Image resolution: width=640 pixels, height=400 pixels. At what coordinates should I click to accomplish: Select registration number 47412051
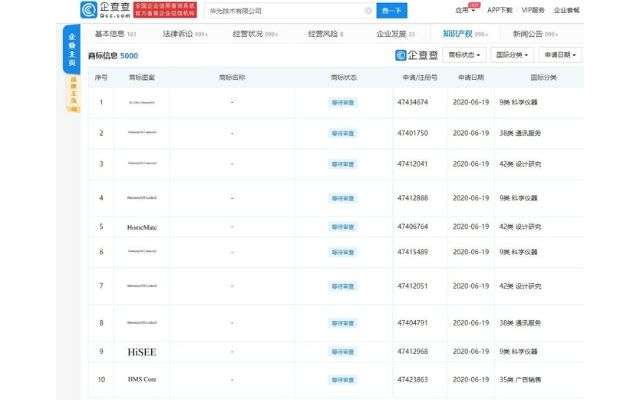pyautogui.click(x=413, y=286)
